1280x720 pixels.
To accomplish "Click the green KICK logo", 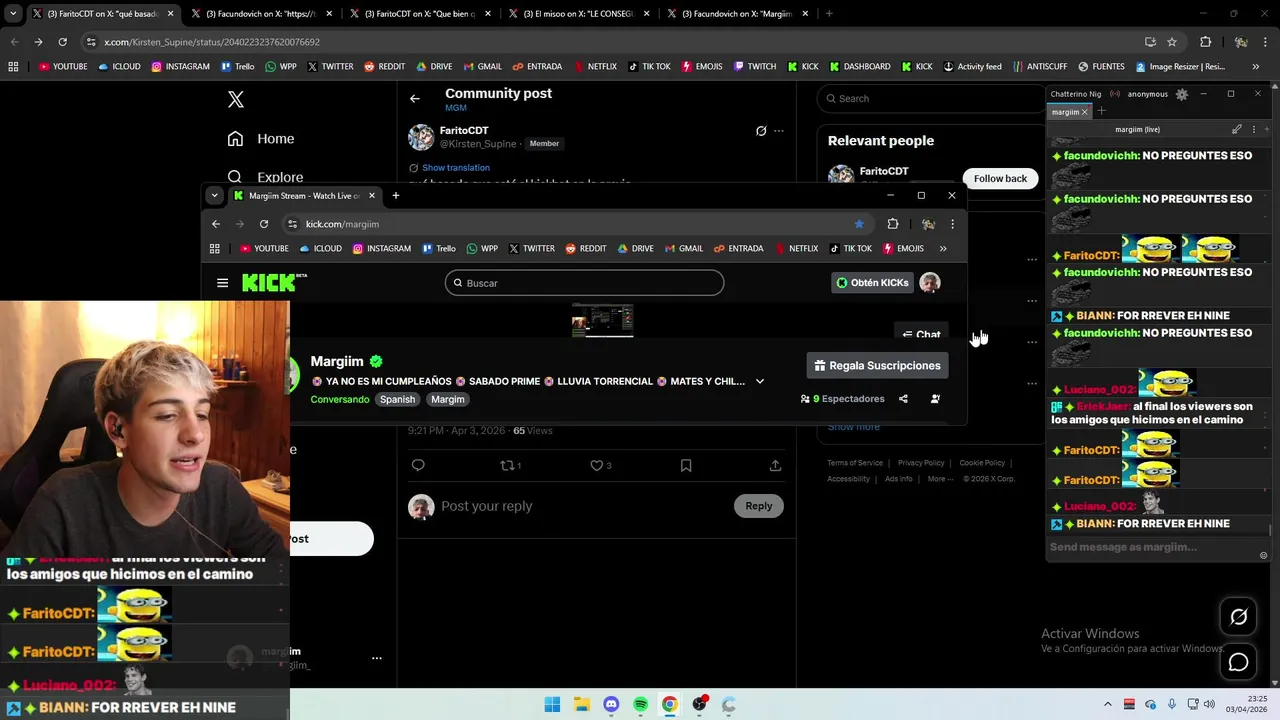I will point(271,283).
